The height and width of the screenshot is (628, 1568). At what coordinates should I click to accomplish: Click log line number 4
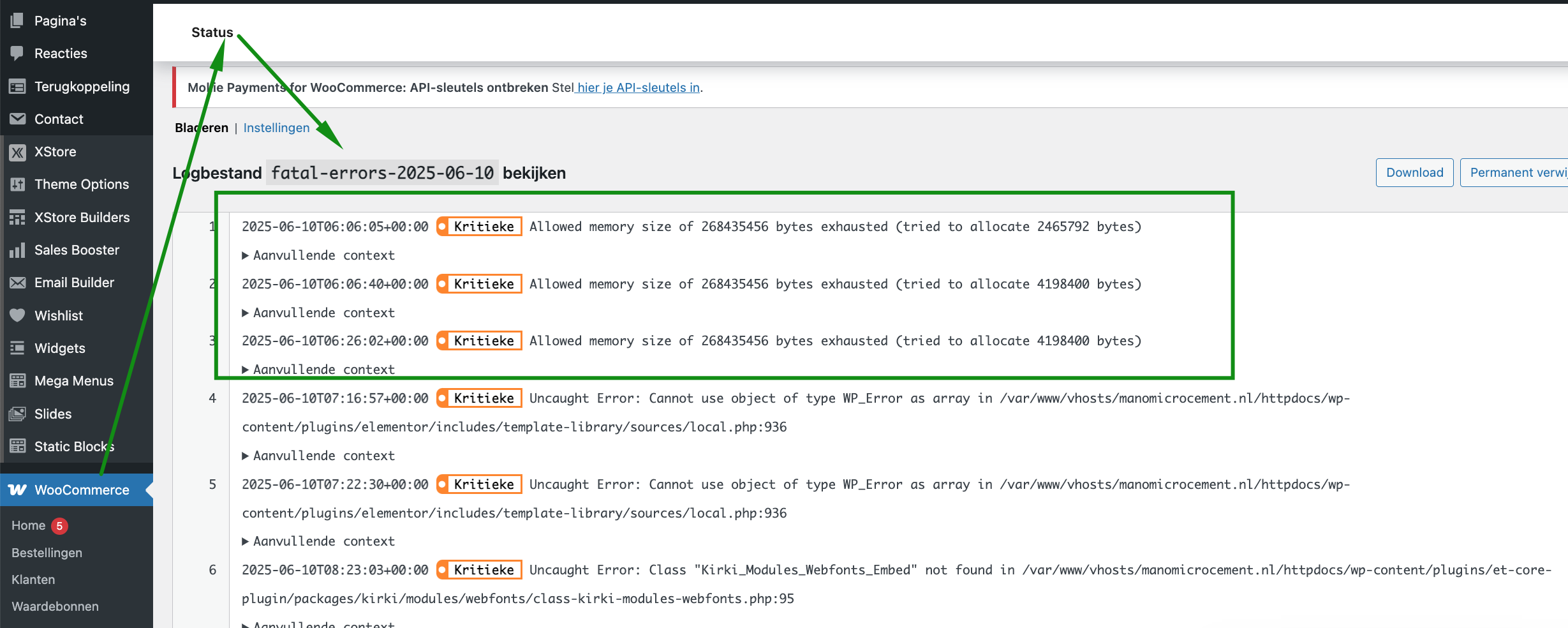pyautogui.click(x=212, y=398)
